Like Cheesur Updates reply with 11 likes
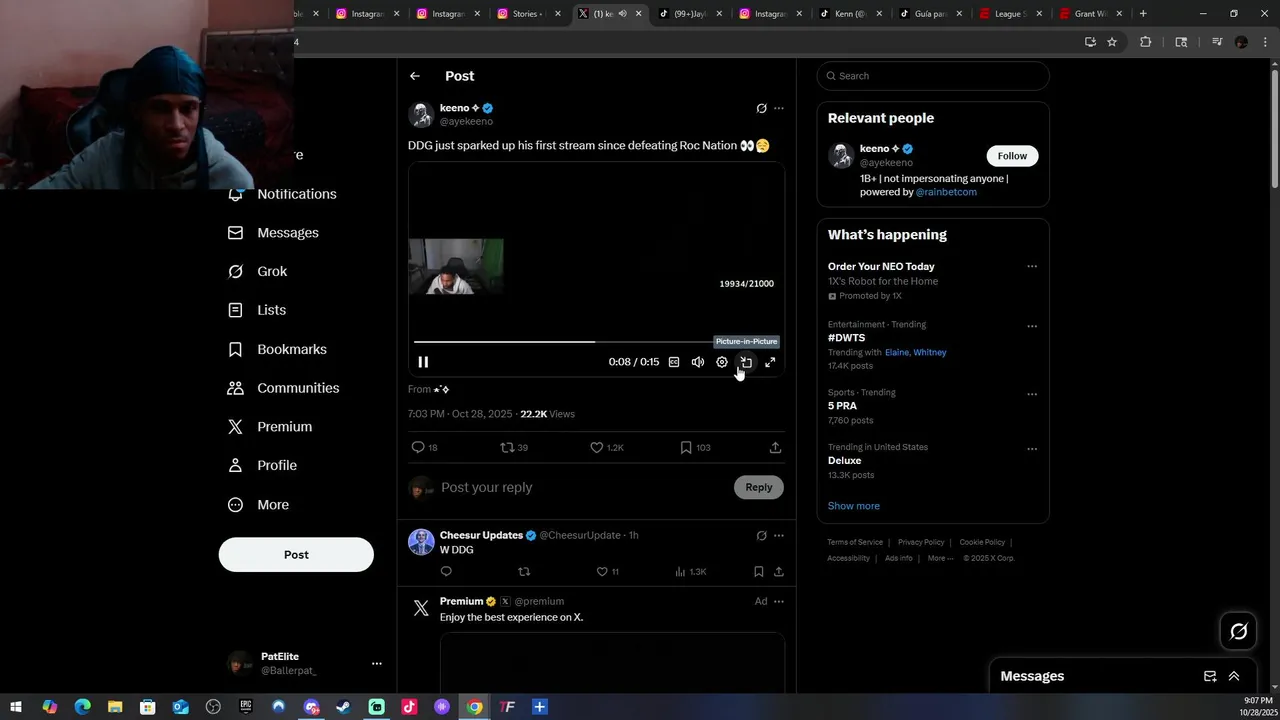 (x=607, y=572)
